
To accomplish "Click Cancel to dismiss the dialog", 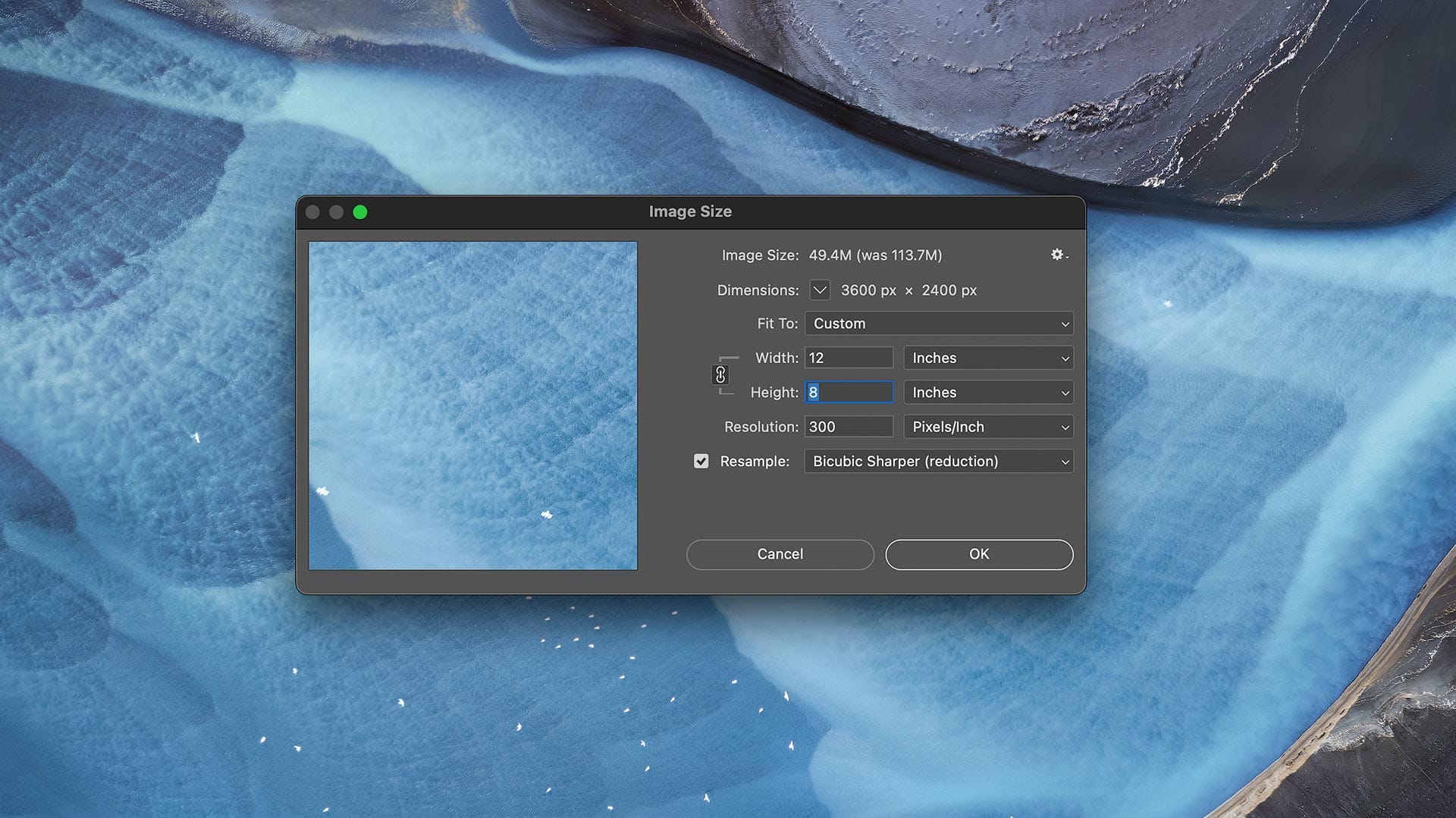I will (x=780, y=554).
